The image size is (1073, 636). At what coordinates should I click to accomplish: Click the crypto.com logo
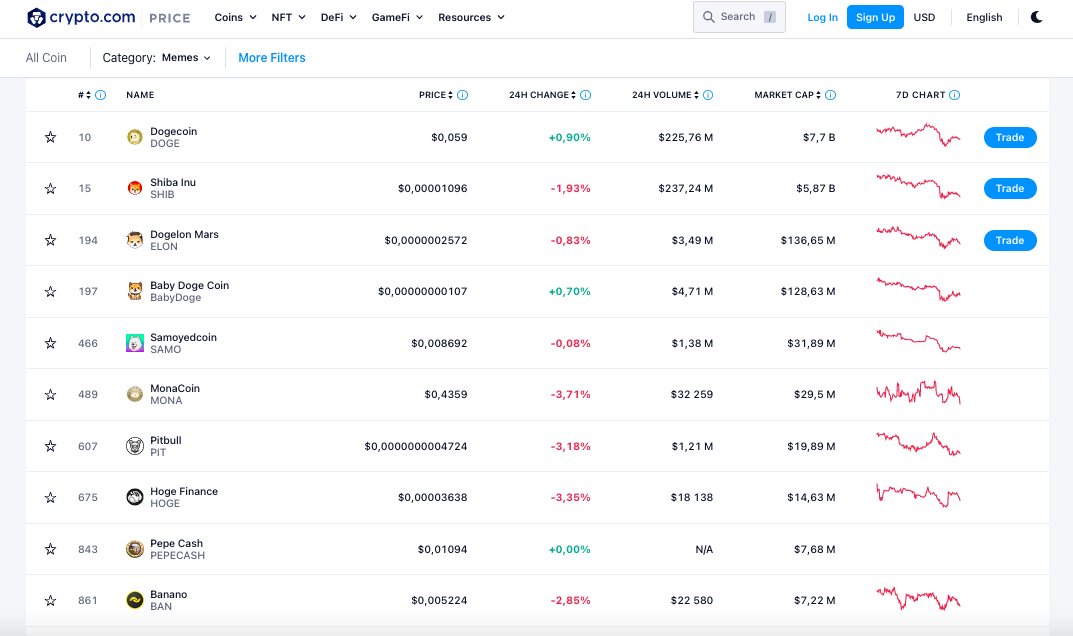pyautogui.click(x=81, y=17)
